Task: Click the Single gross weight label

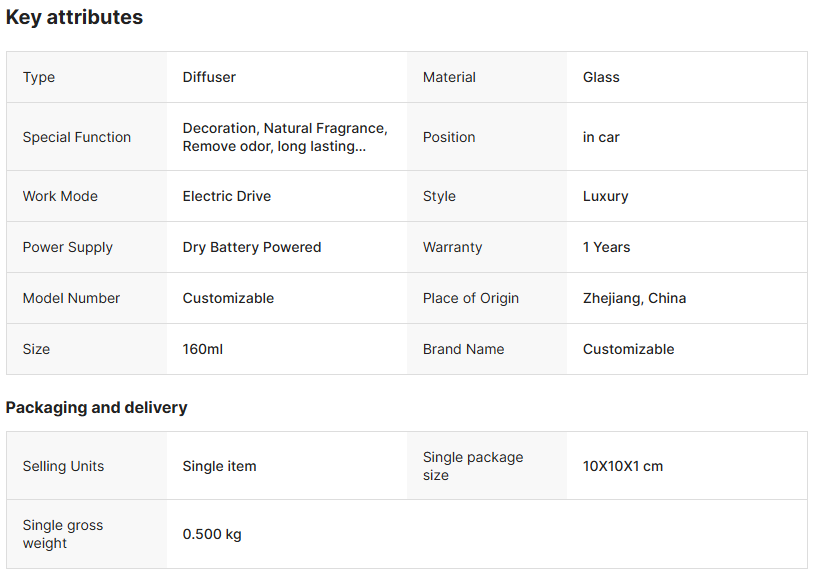Action: point(63,534)
